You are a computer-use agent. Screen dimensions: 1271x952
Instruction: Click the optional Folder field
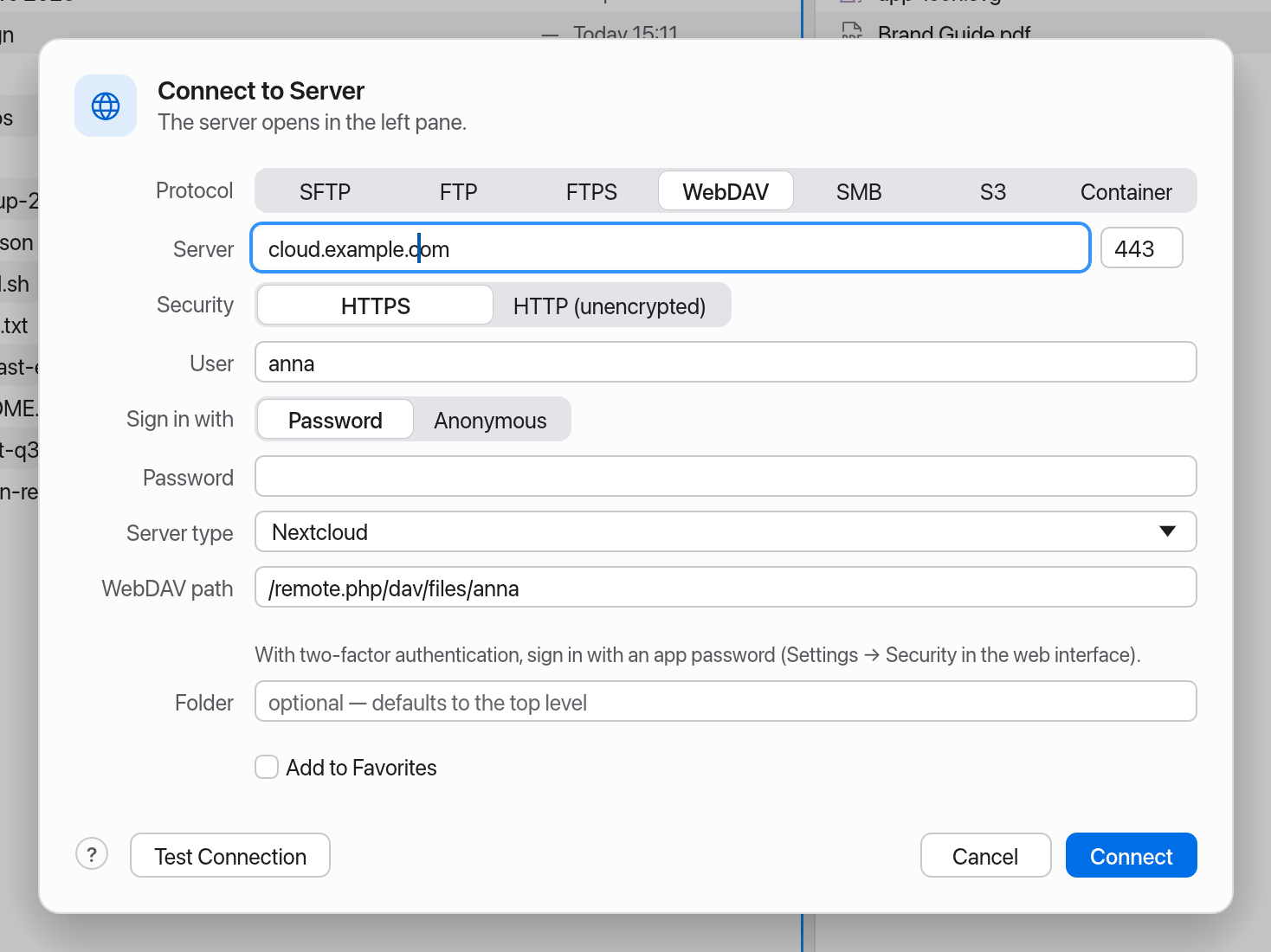pyautogui.click(x=726, y=701)
